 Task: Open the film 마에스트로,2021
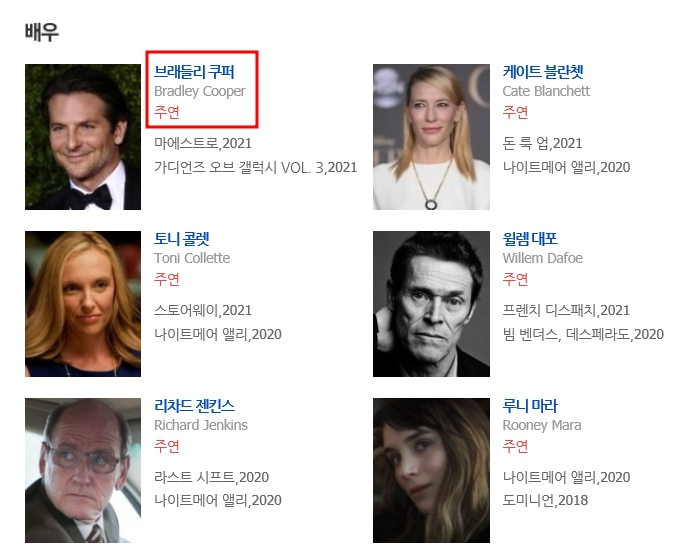click(203, 143)
